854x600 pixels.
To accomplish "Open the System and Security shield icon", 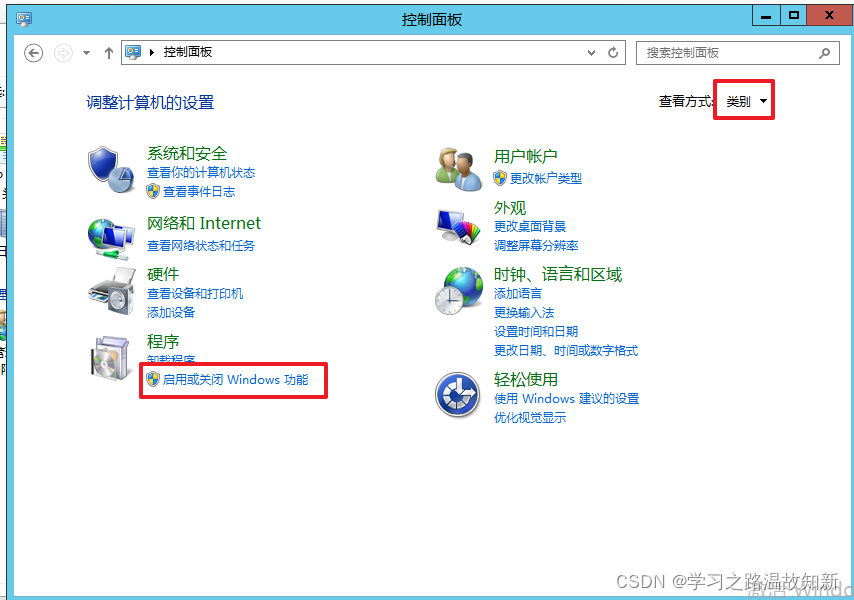I will (x=112, y=169).
